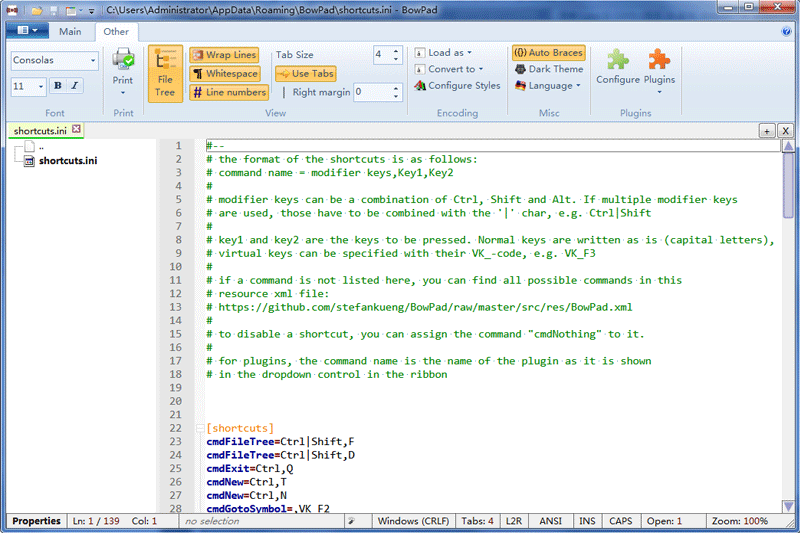800x533 pixels.
Task: Click the Open folder quick access icon
Action: 36,10
